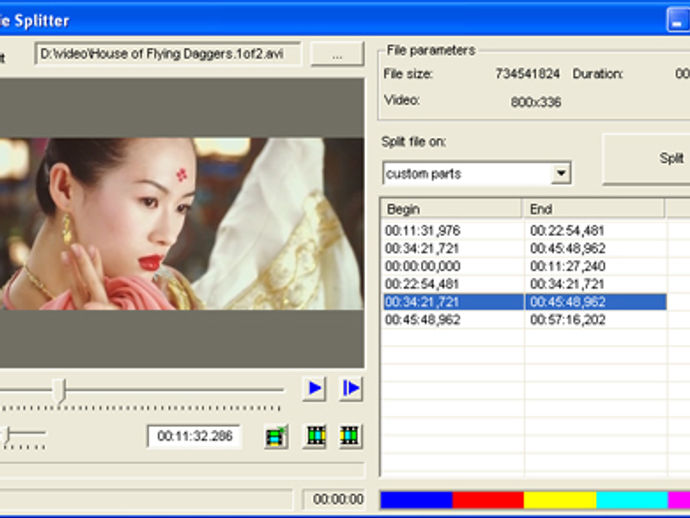The height and width of the screenshot is (518, 690).
Task: Click the rightmost yellow filmstrip marker icon
Action: (x=350, y=436)
